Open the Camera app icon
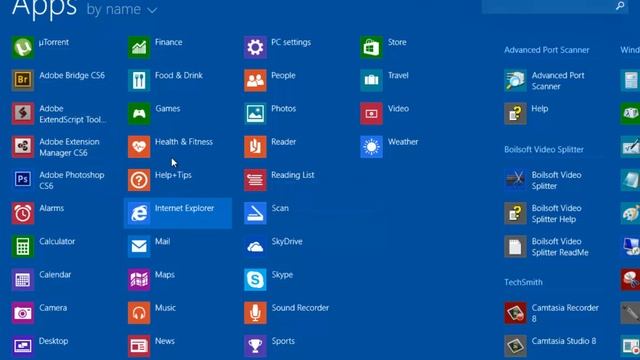The height and width of the screenshot is (360, 640). coord(22,313)
